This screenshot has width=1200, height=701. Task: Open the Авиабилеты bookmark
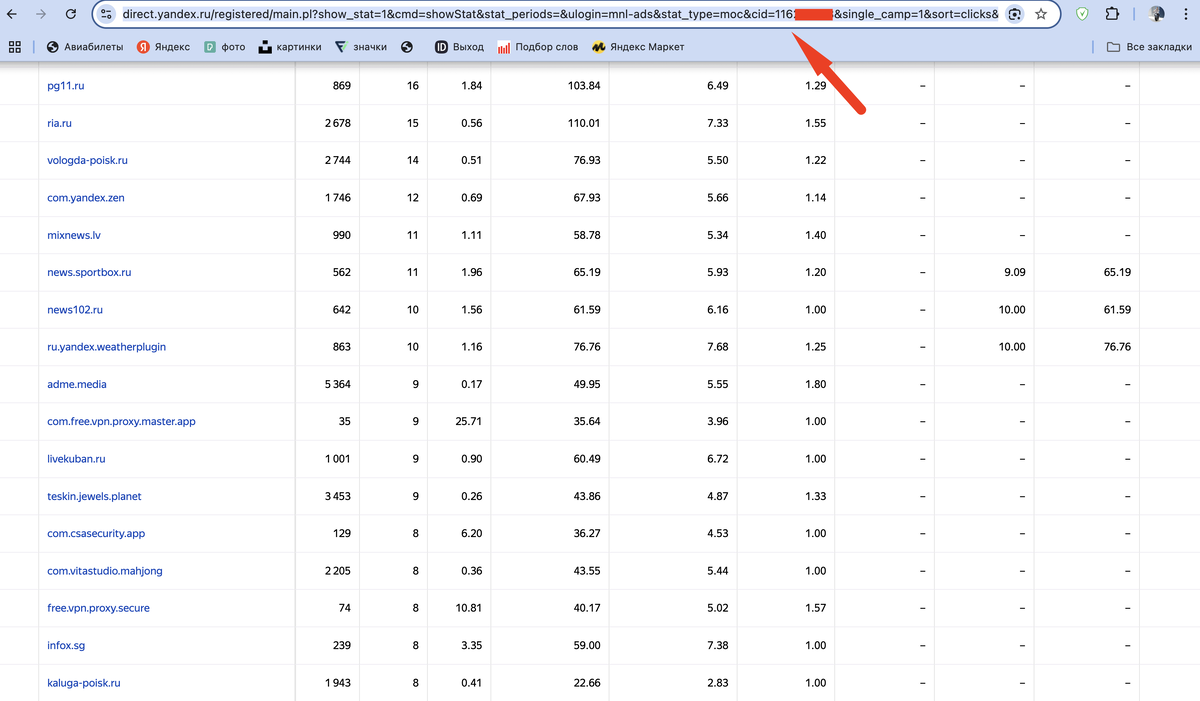[x=83, y=47]
